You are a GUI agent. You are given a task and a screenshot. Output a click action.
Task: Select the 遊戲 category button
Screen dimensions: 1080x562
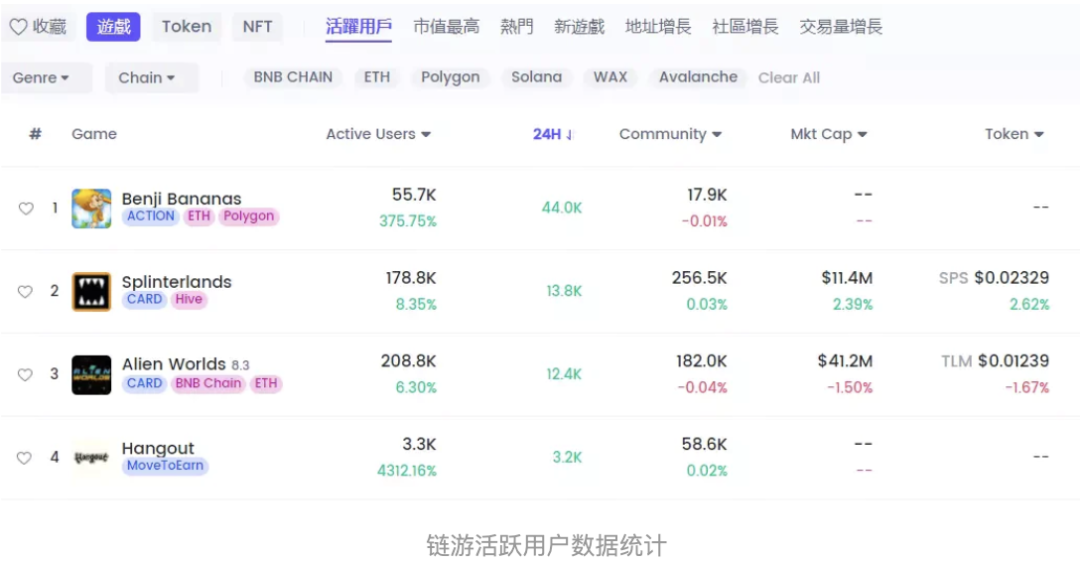click(x=114, y=27)
